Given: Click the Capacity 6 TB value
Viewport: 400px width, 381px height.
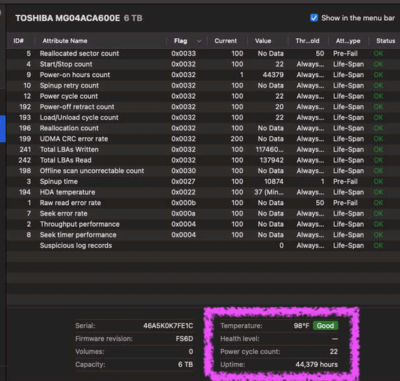Looking at the screenshot, I should click(x=185, y=364).
